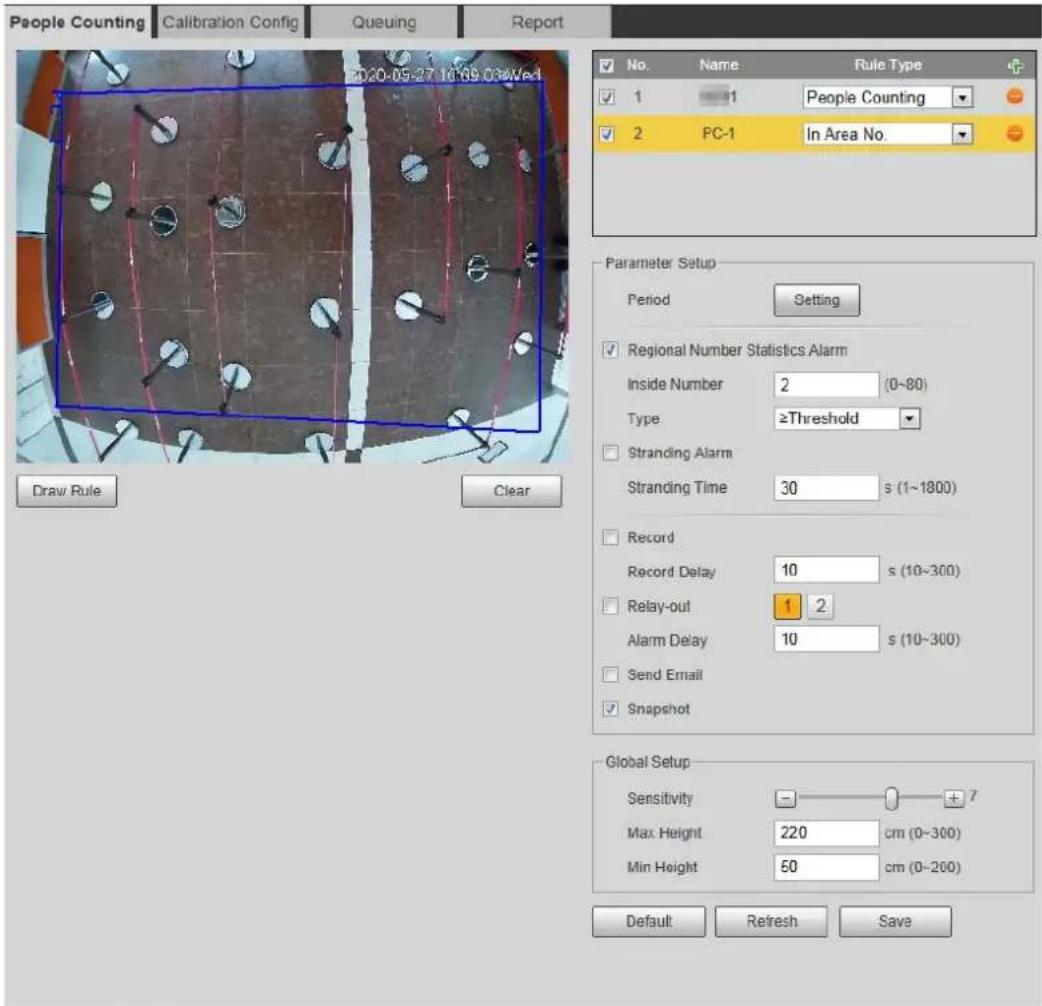This screenshot has width=1042, height=1006.
Task: Focus the Max Height field
Action: [x=826, y=833]
